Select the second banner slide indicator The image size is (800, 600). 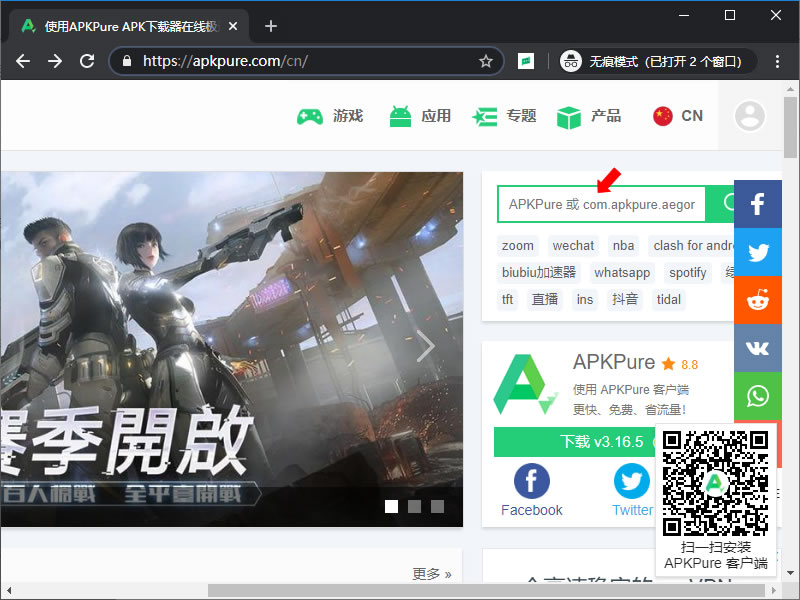414,506
